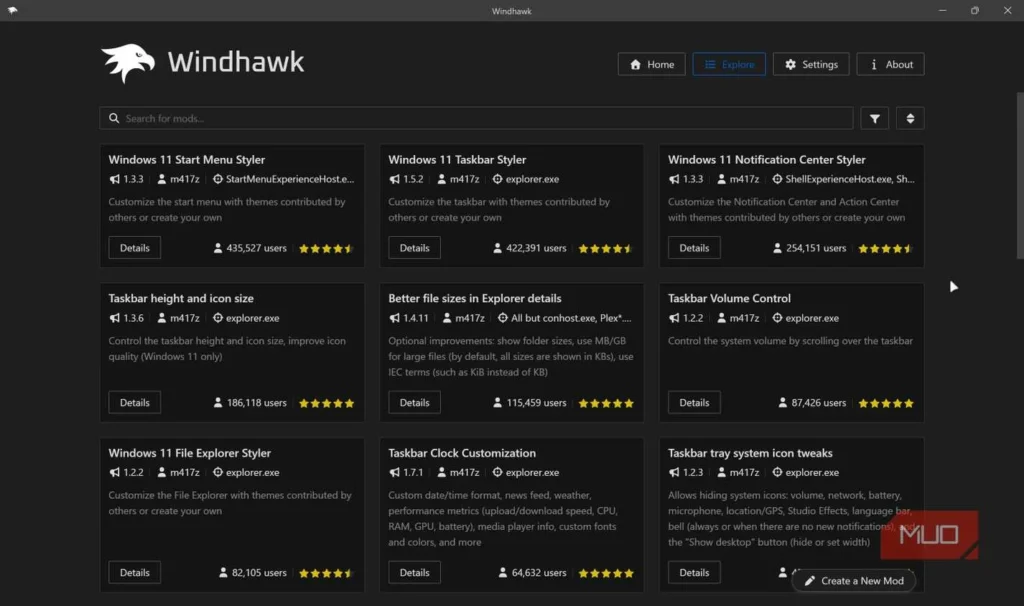Image resolution: width=1024 pixels, height=606 pixels.
Task: Open Details for Notification Center Styler
Action: click(x=694, y=247)
